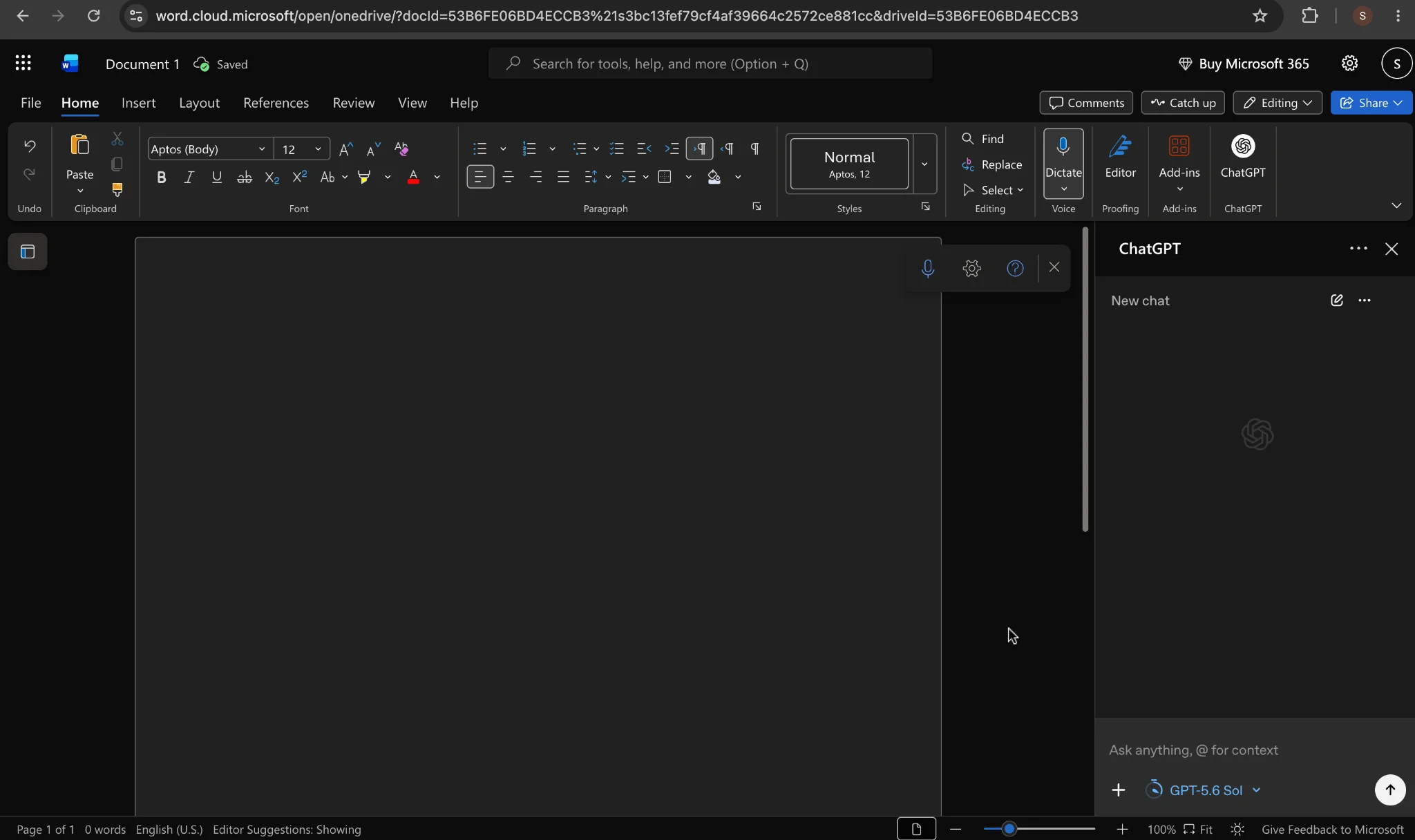
Task: Open the ChatGPT add-in from ribbon
Action: click(x=1243, y=157)
